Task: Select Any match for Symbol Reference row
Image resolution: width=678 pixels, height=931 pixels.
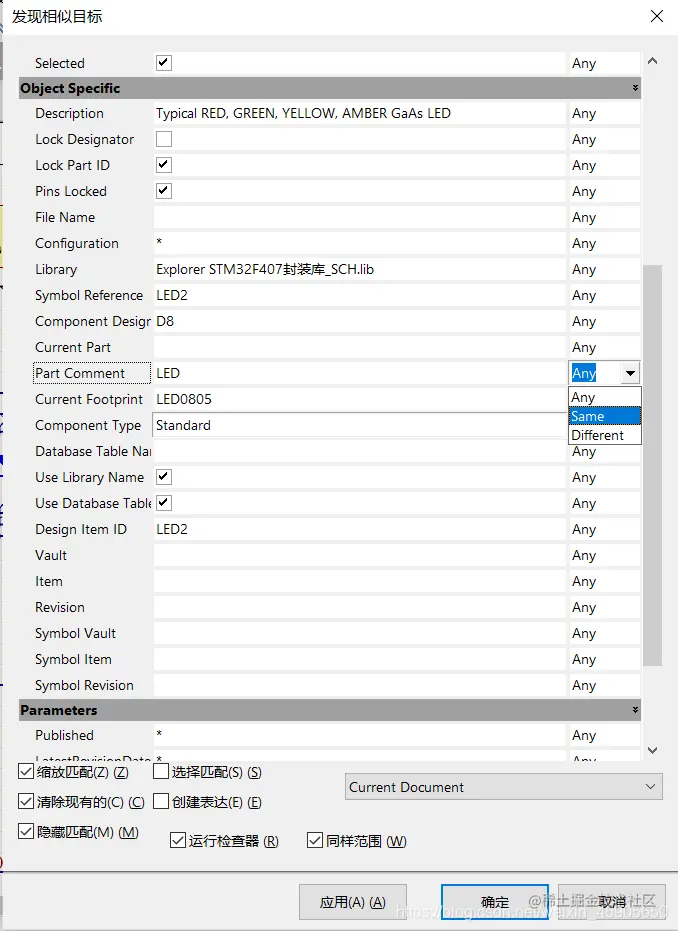Action: [x=604, y=295]
